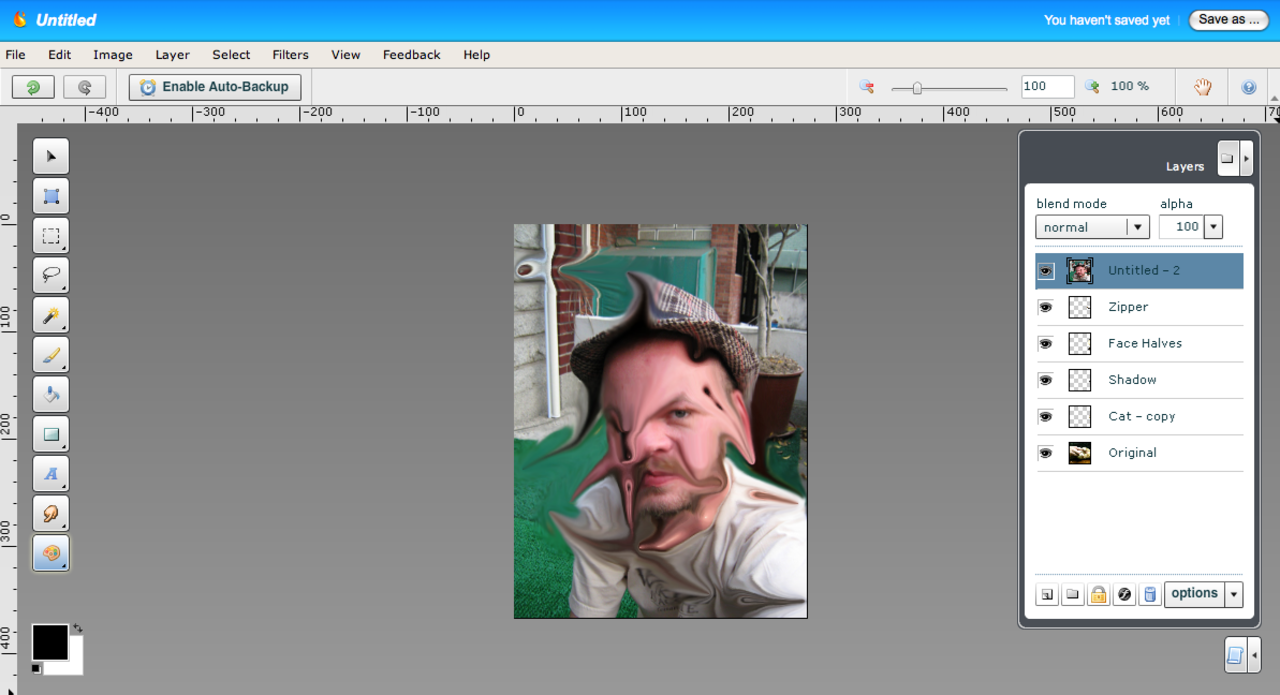Toggle visibility of Shadow layer

1045,380
